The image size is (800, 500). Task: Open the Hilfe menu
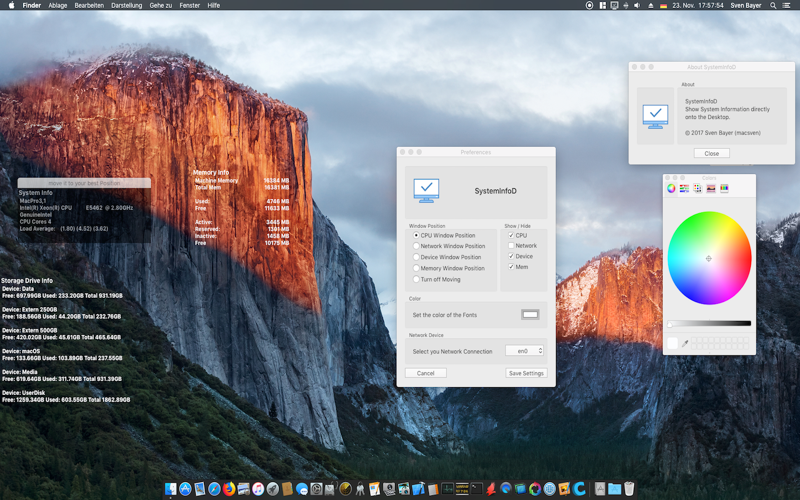tap(214, 5)
